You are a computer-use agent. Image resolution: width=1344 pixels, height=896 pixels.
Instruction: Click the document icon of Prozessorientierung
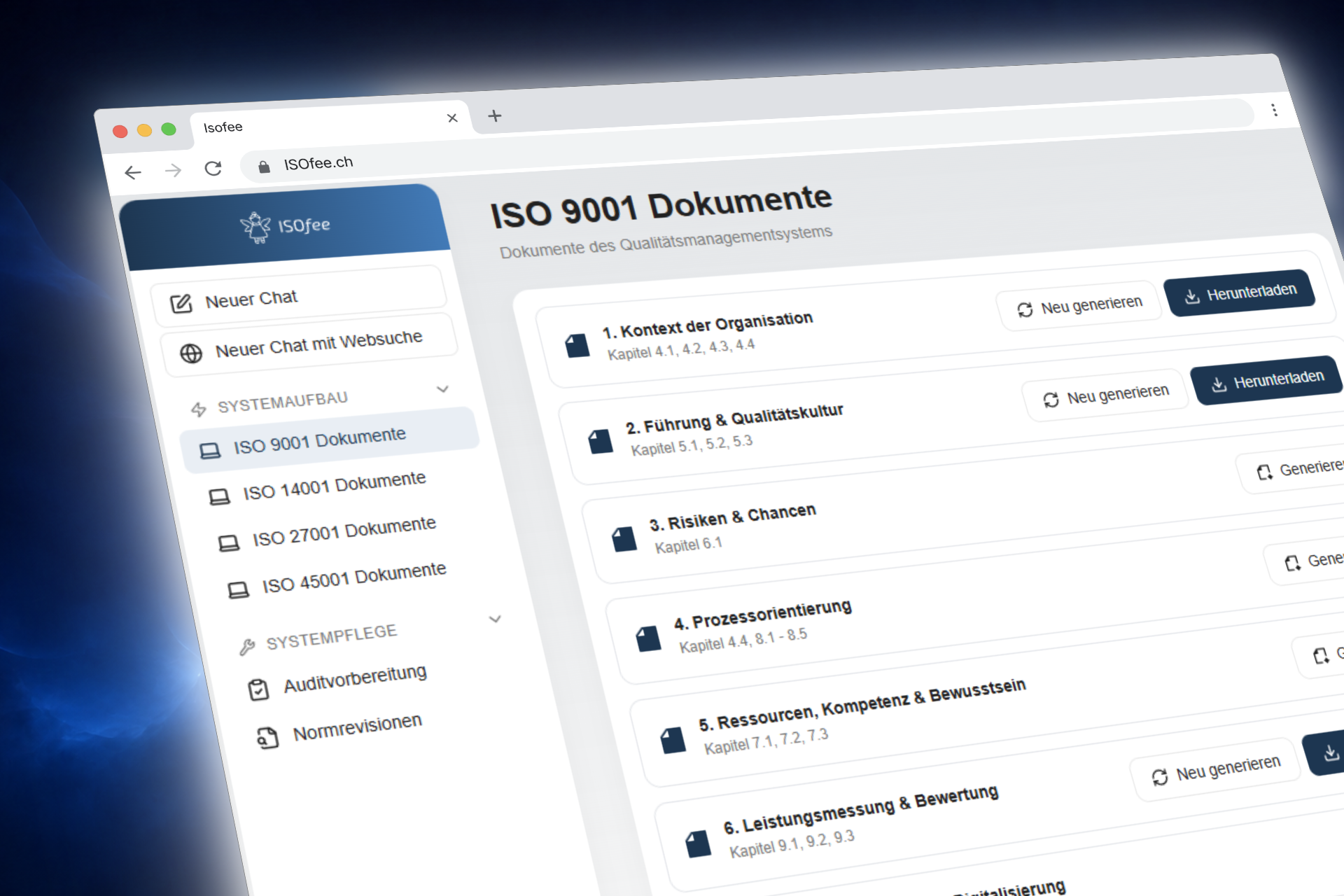pyautogui.click(x=648, y=638)
